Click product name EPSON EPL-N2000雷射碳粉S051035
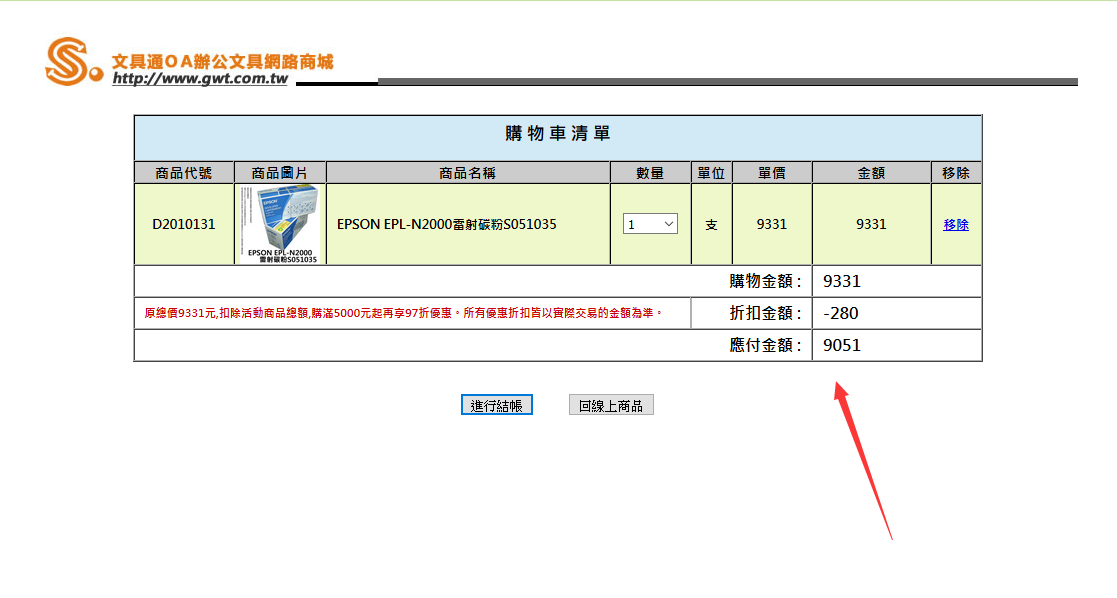1117x598 pixels. pyautogui.click(x=447, y=225)
